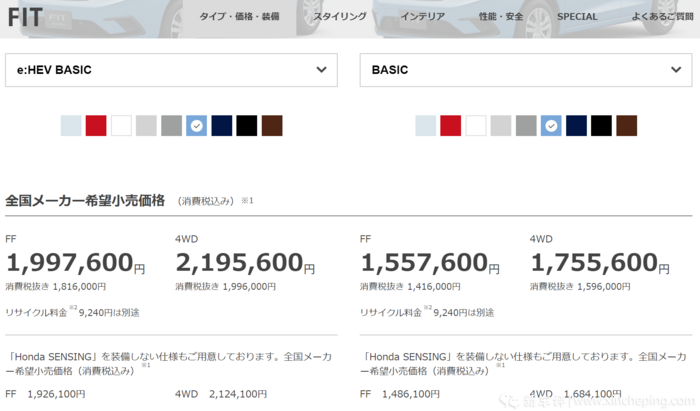
Task: Select pale blue swatch for e:HEV BASIC
Action: (71, 125)
